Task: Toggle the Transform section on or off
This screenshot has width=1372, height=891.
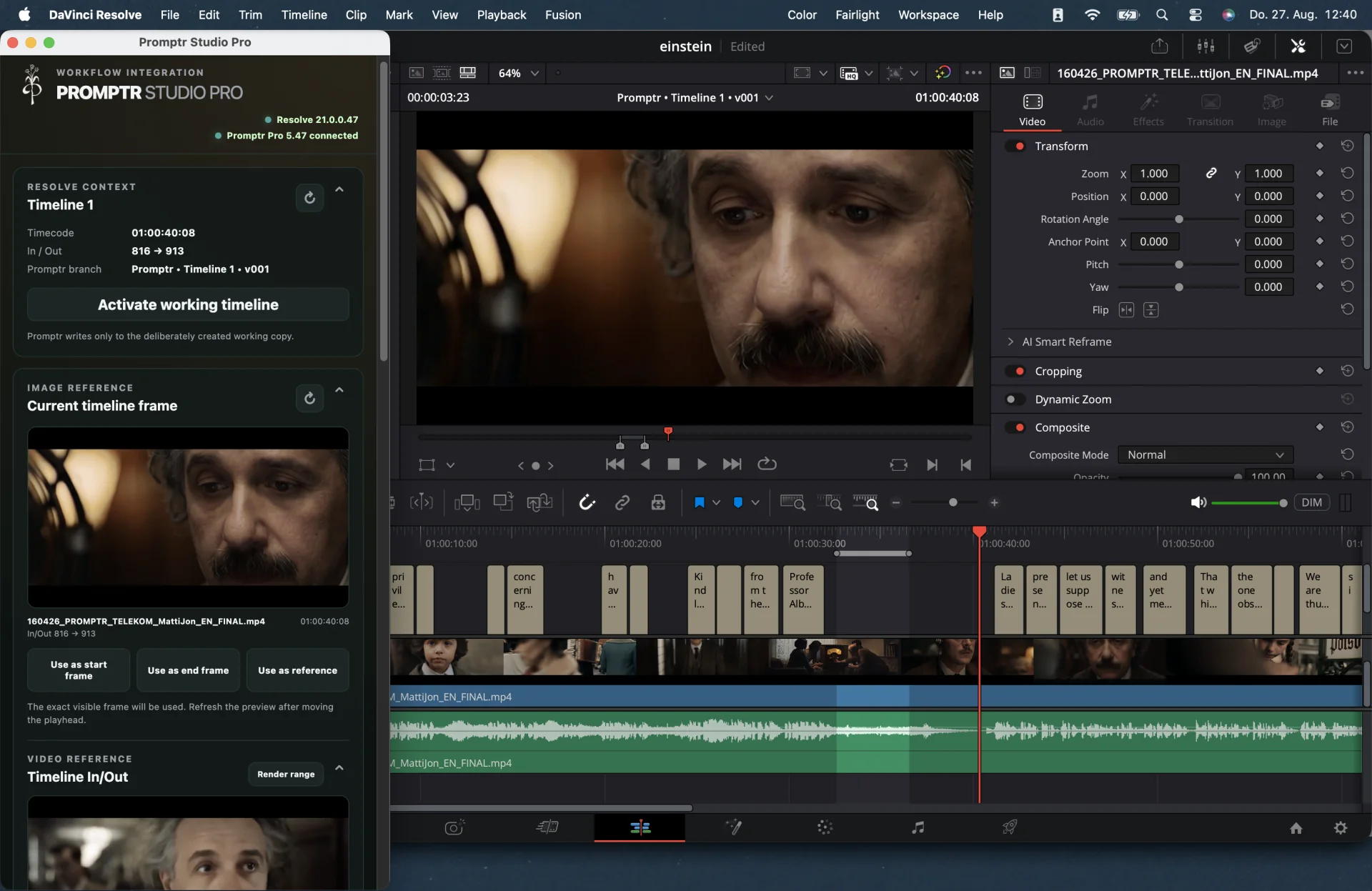Action: [x=1015, y=146]
